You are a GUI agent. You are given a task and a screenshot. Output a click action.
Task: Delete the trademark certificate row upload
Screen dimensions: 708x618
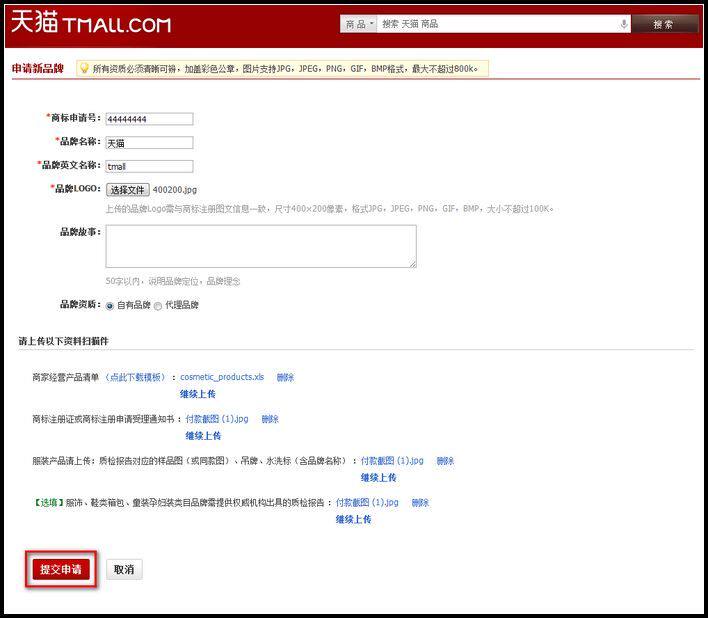point(270,419)
